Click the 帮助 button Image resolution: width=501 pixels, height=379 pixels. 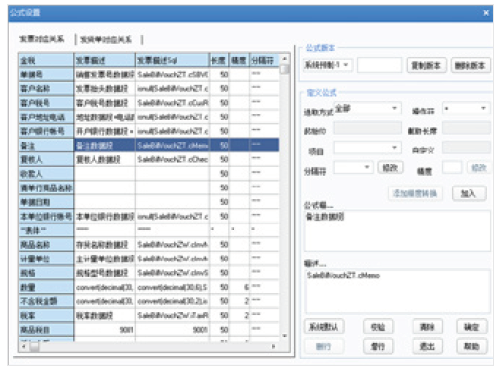[472, 347]
